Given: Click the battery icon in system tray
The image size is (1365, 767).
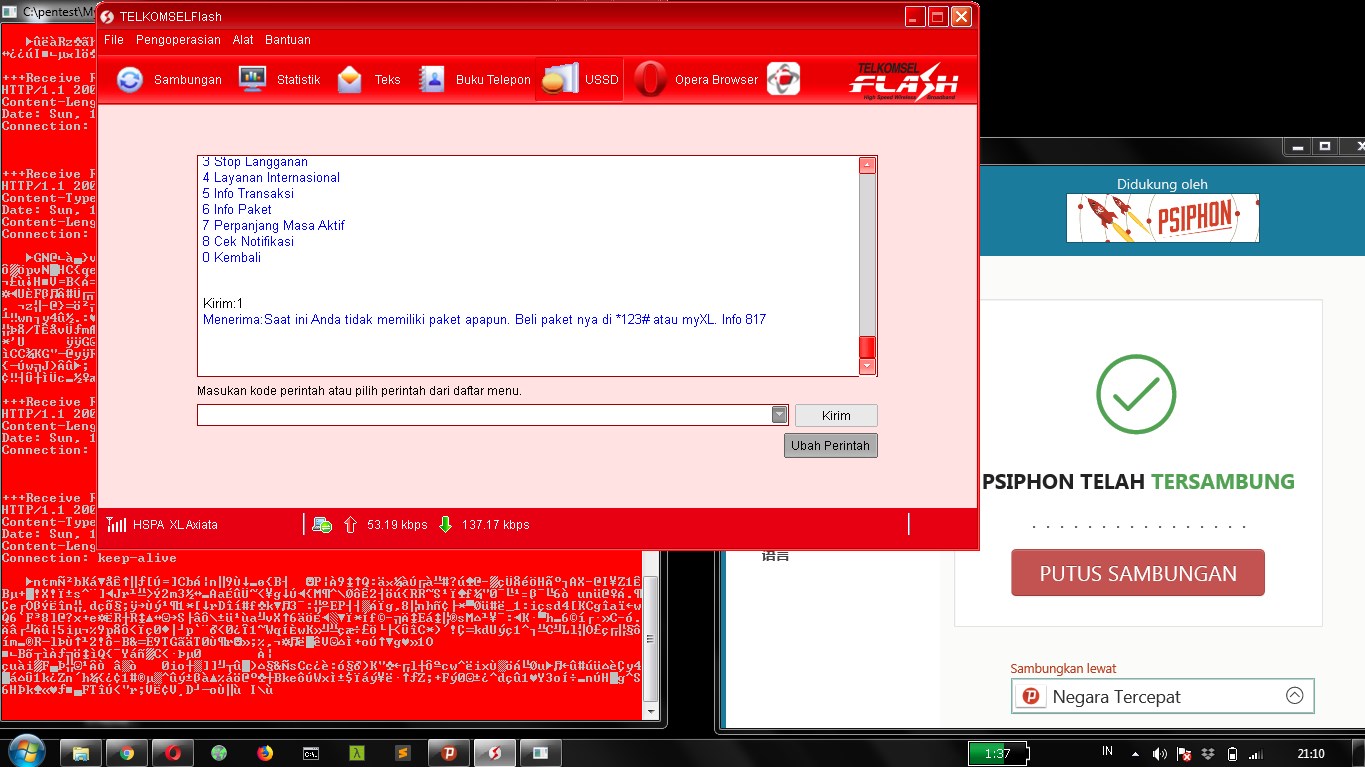Looking at the screenshot, I should pyautogui.click(x=1232, y=753).
